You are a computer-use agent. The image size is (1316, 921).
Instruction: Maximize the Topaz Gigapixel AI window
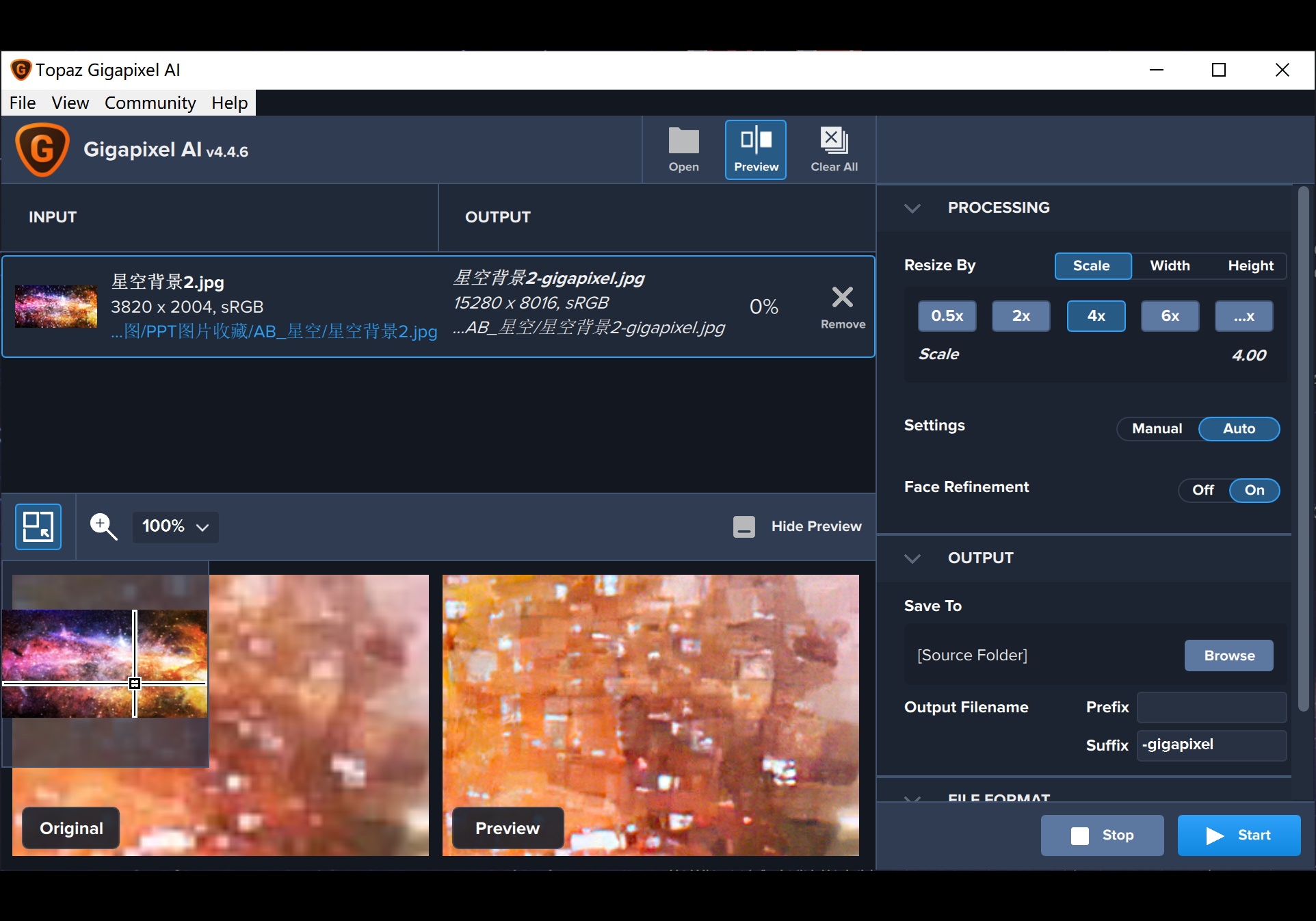(x=1219, y=70)
